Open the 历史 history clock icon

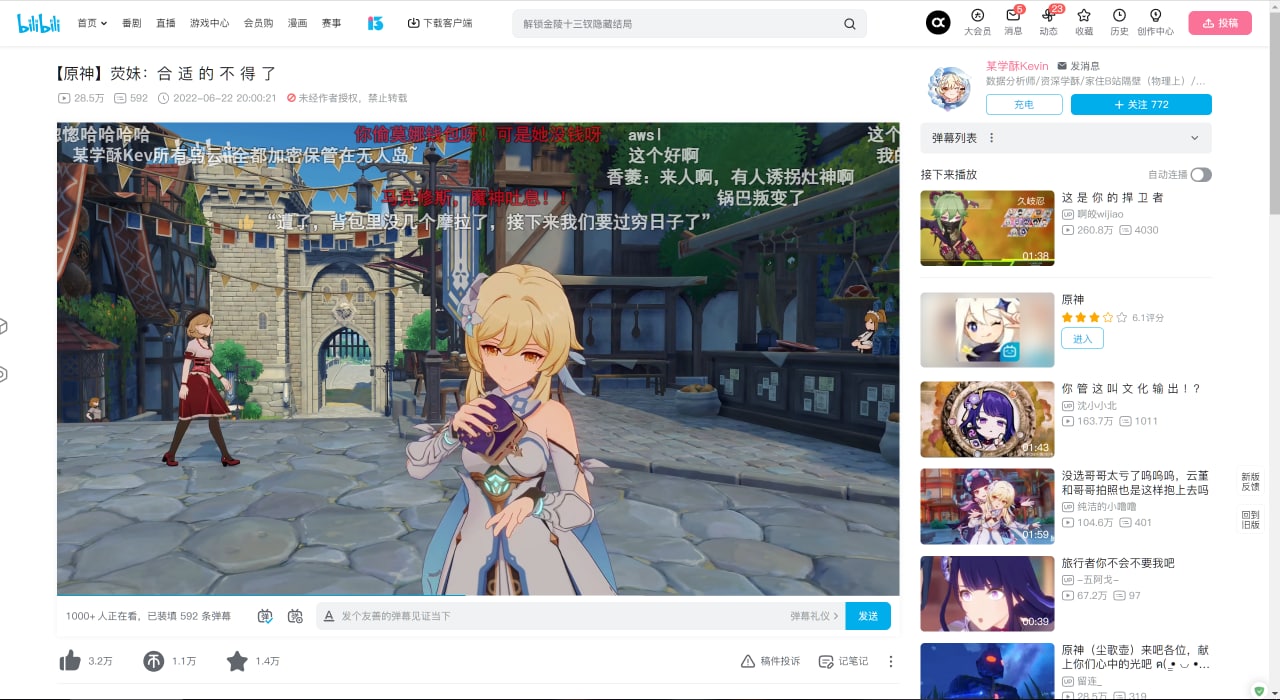point(1119,17)
